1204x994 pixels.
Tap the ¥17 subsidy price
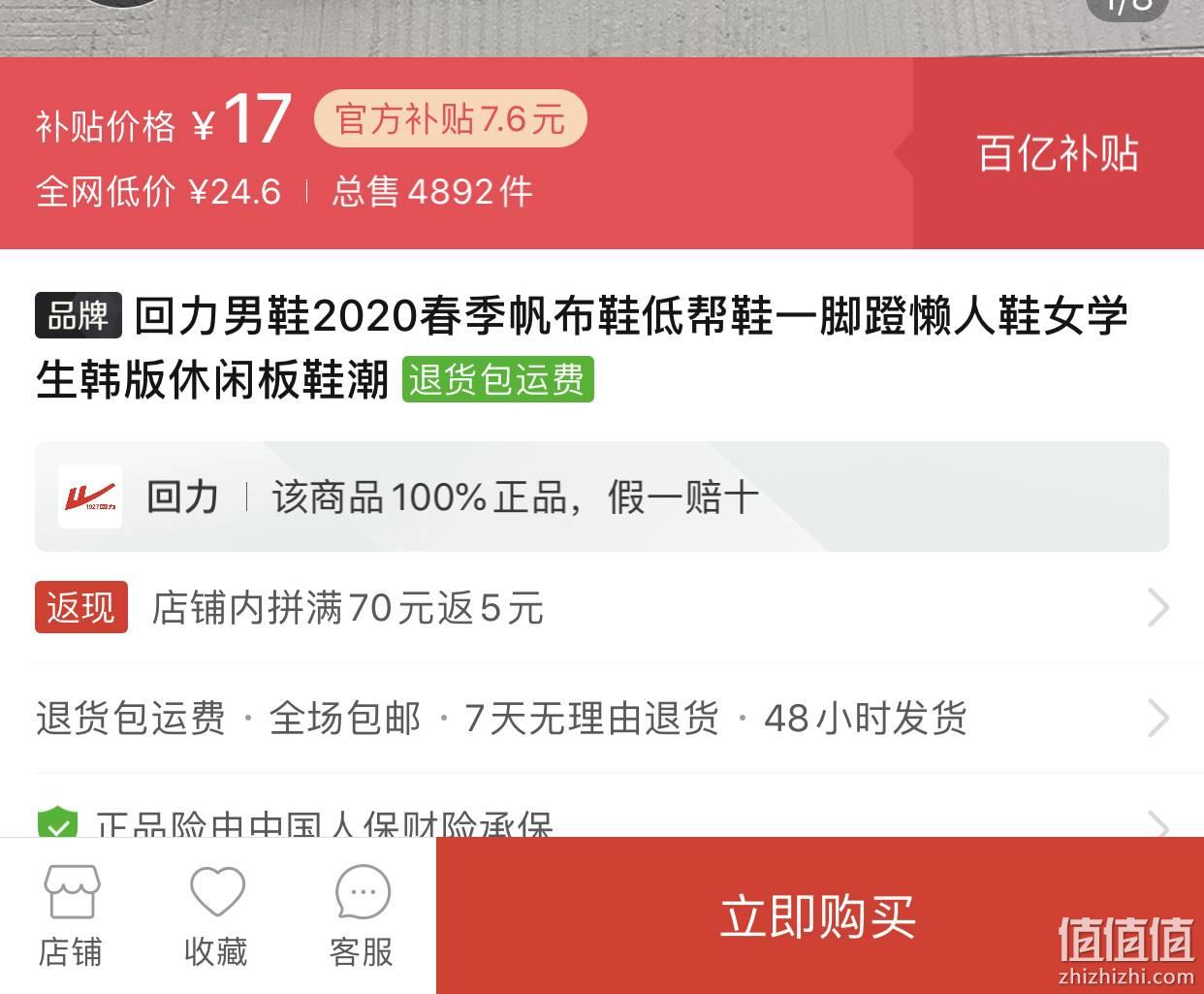coord(242,120)
